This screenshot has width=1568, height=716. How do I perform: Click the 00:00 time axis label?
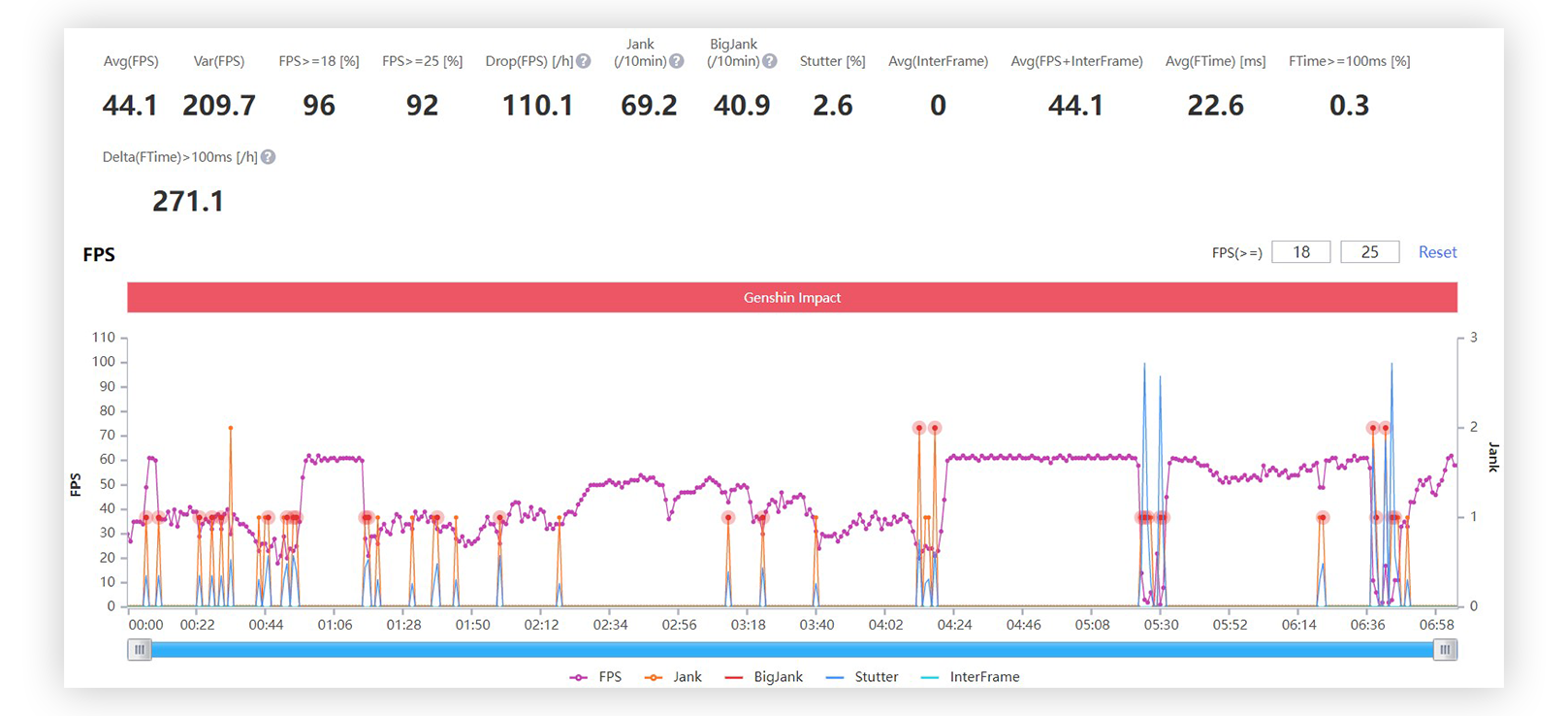click(x=145, y=625)
